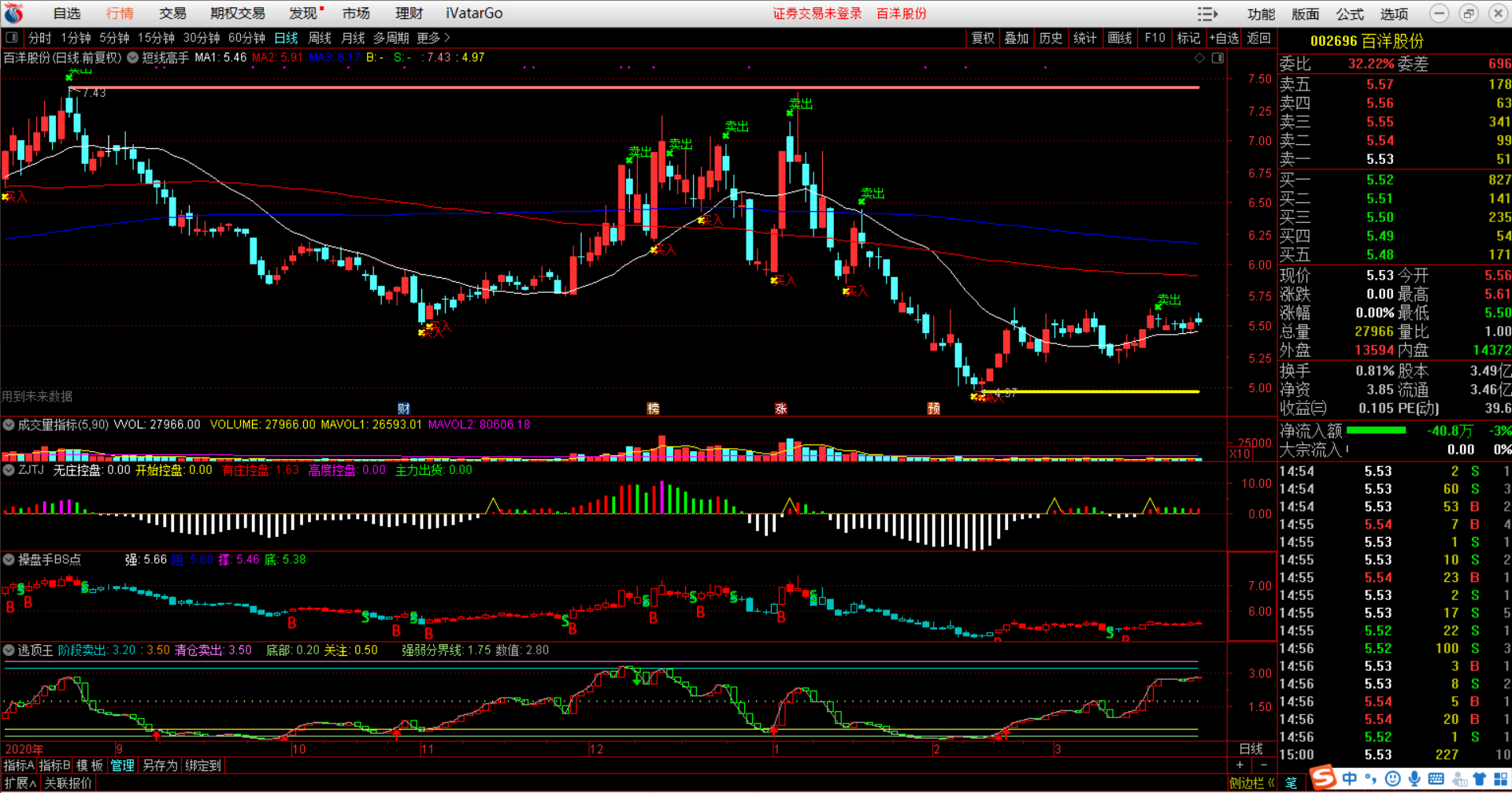Select the 30分钟 period tab
1512x793 pixels.
pos(202,38)
